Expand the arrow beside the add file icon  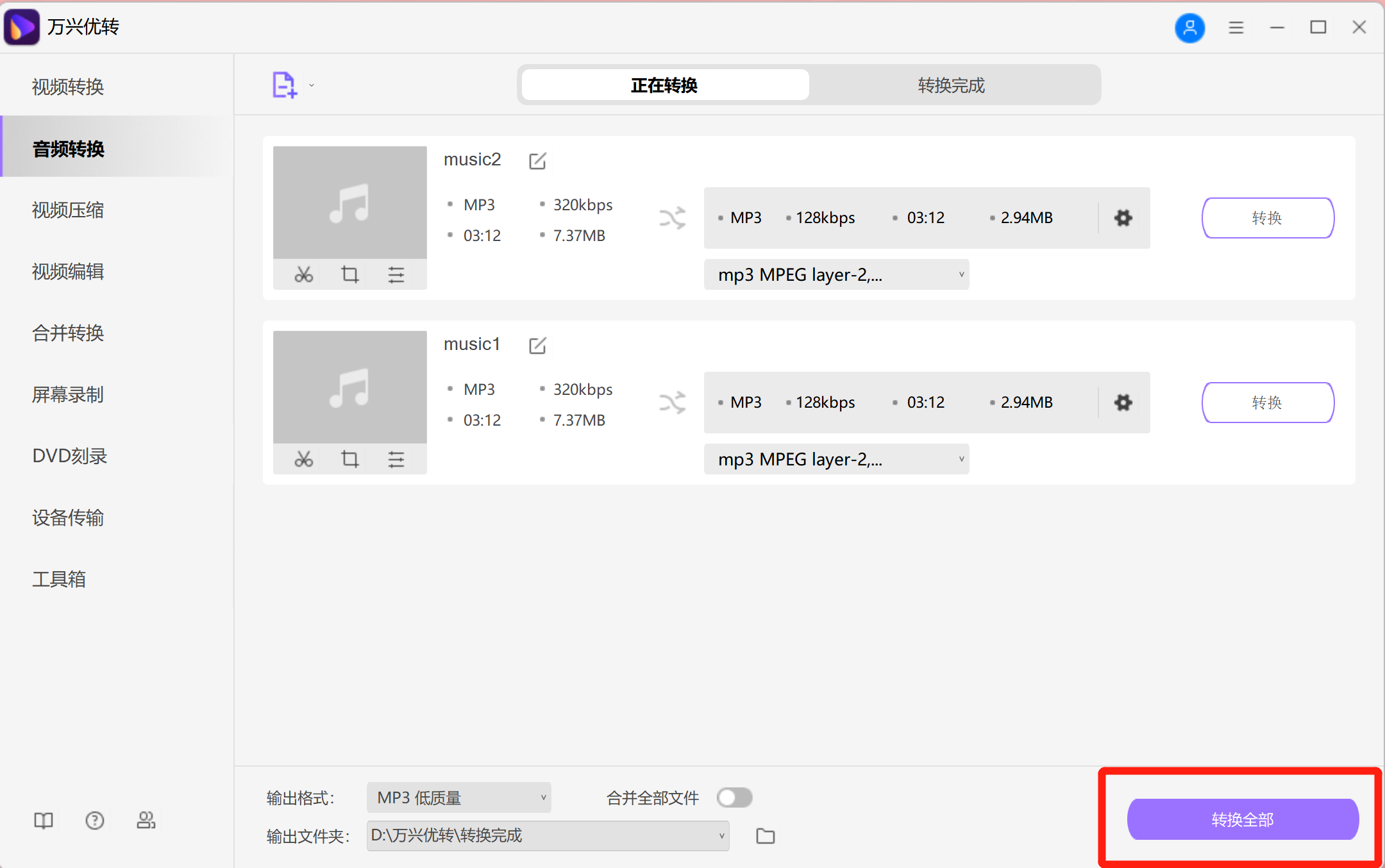tap(312, 85)
